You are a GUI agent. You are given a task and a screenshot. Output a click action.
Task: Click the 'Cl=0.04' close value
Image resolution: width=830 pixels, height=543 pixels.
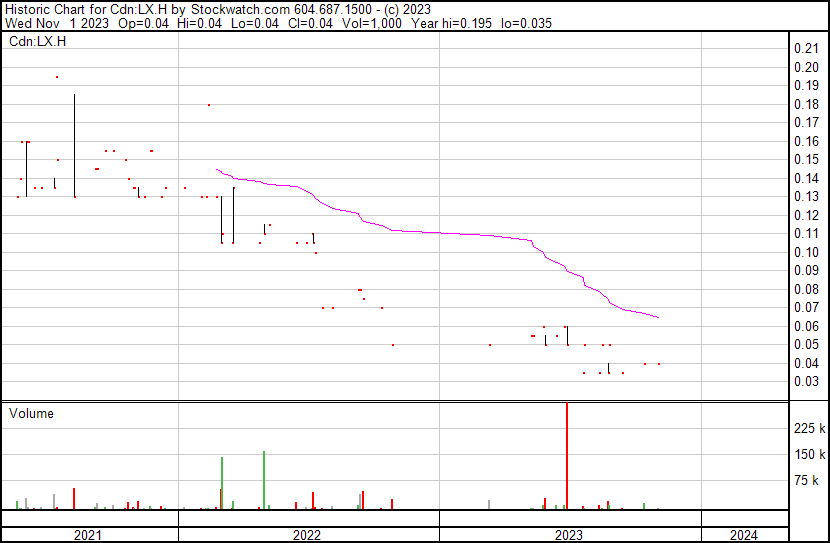click(310, 23)
